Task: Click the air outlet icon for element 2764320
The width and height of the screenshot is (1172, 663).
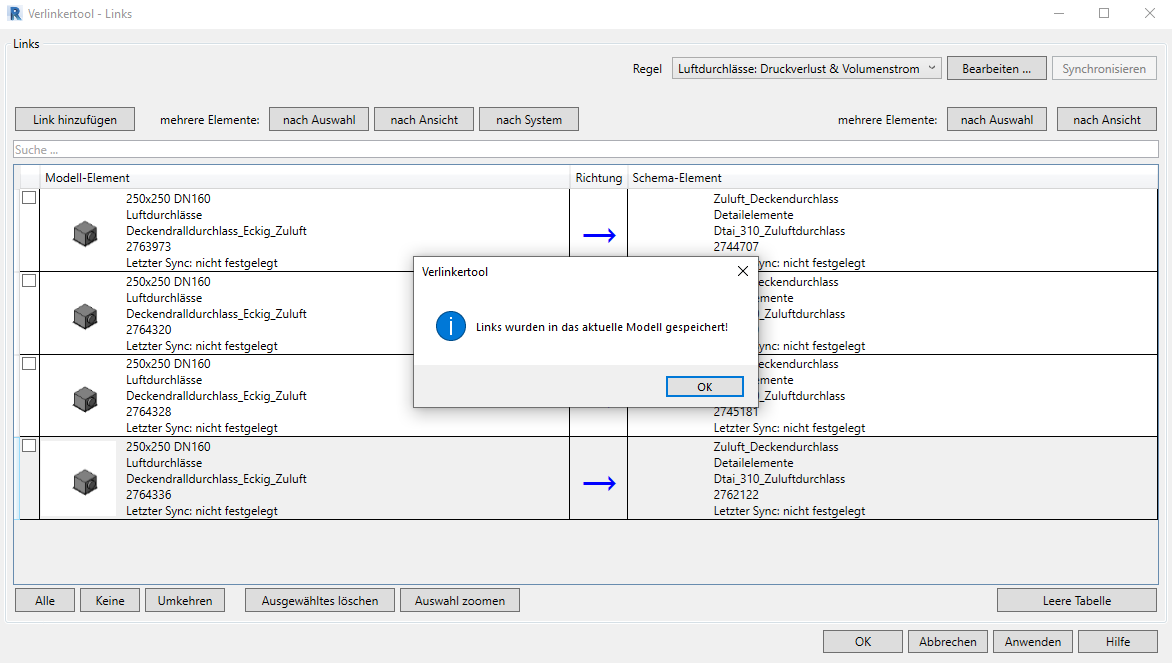Action: [x=85, y=317]
